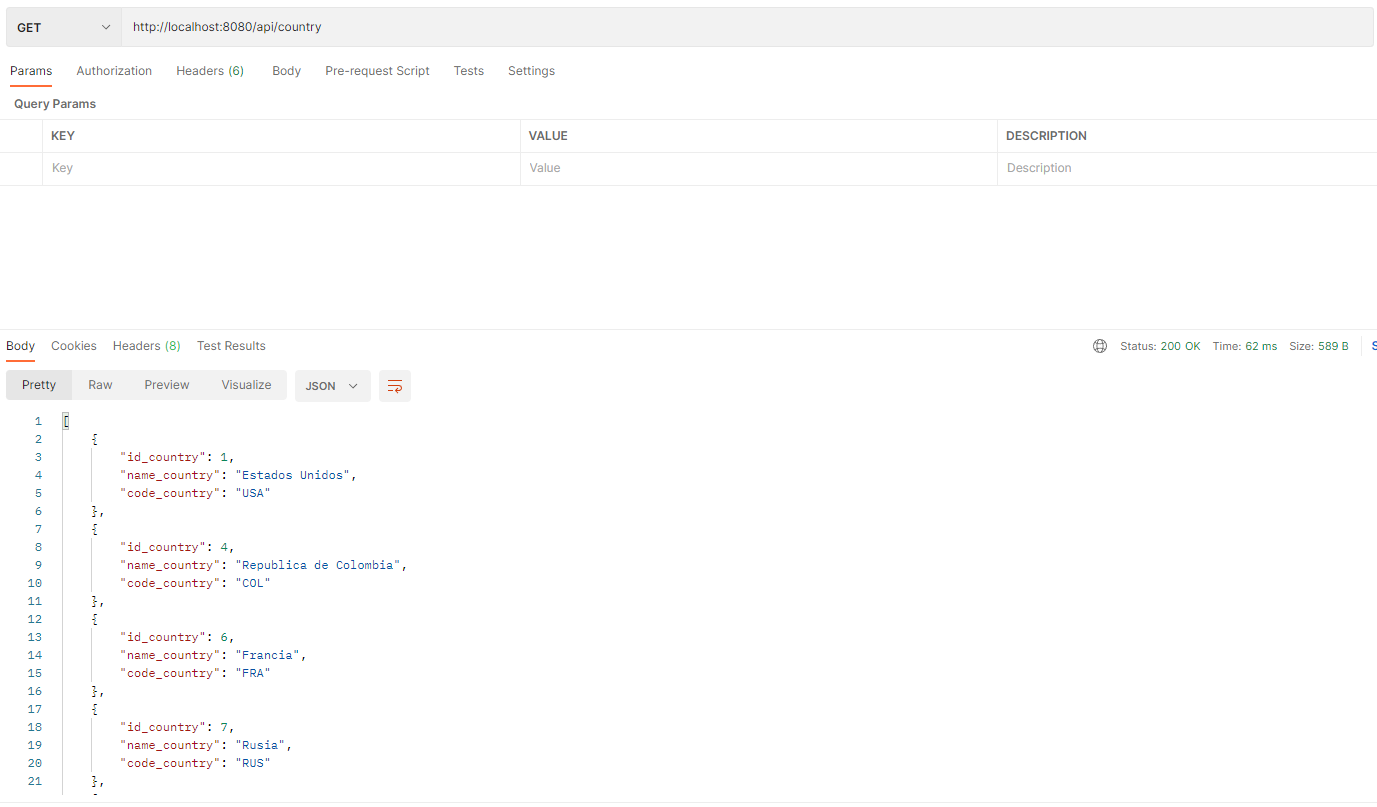Switch to the Cookies response tab

tap(73, 345)
